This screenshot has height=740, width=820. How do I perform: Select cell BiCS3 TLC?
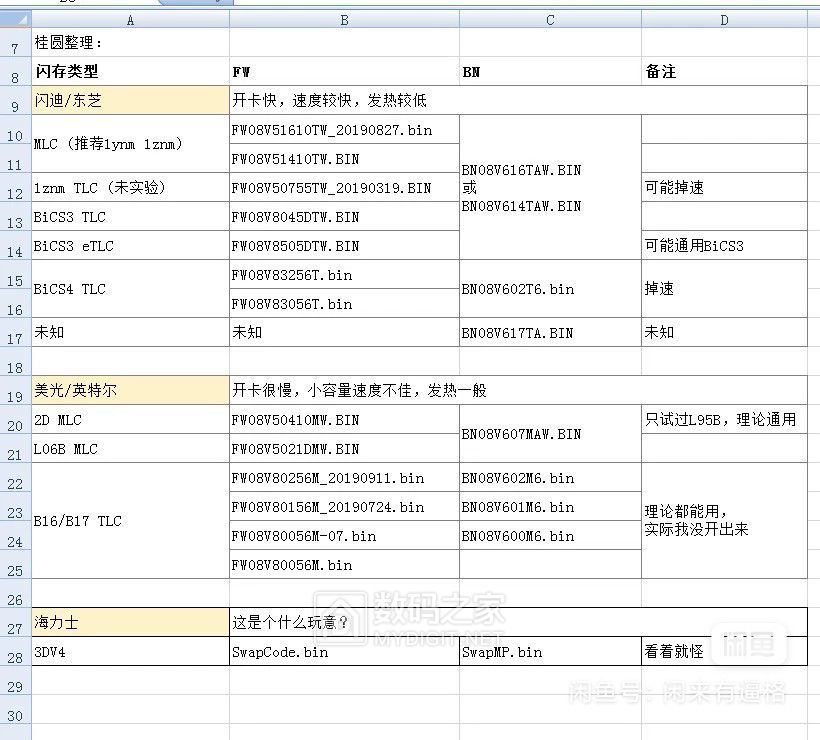click(130, 217)
